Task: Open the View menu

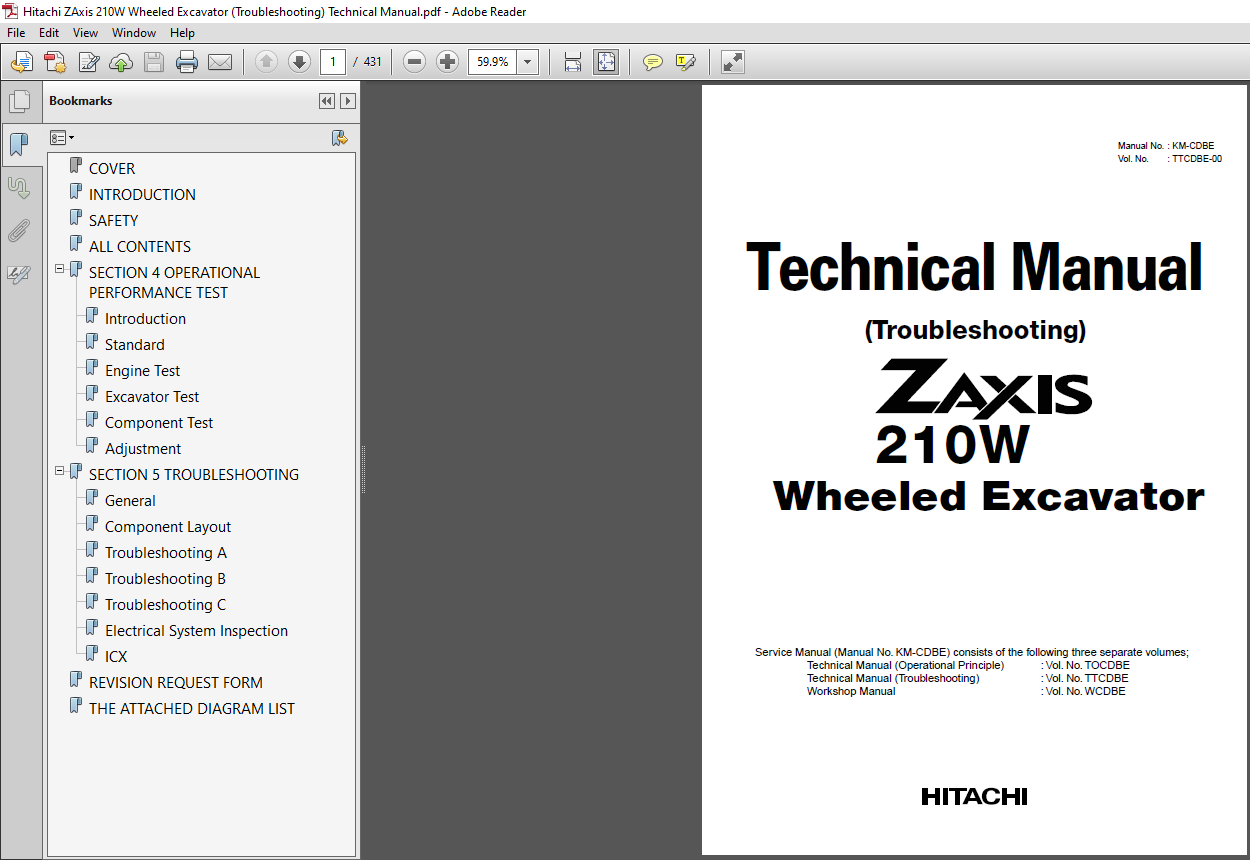Action: [86, 33]
